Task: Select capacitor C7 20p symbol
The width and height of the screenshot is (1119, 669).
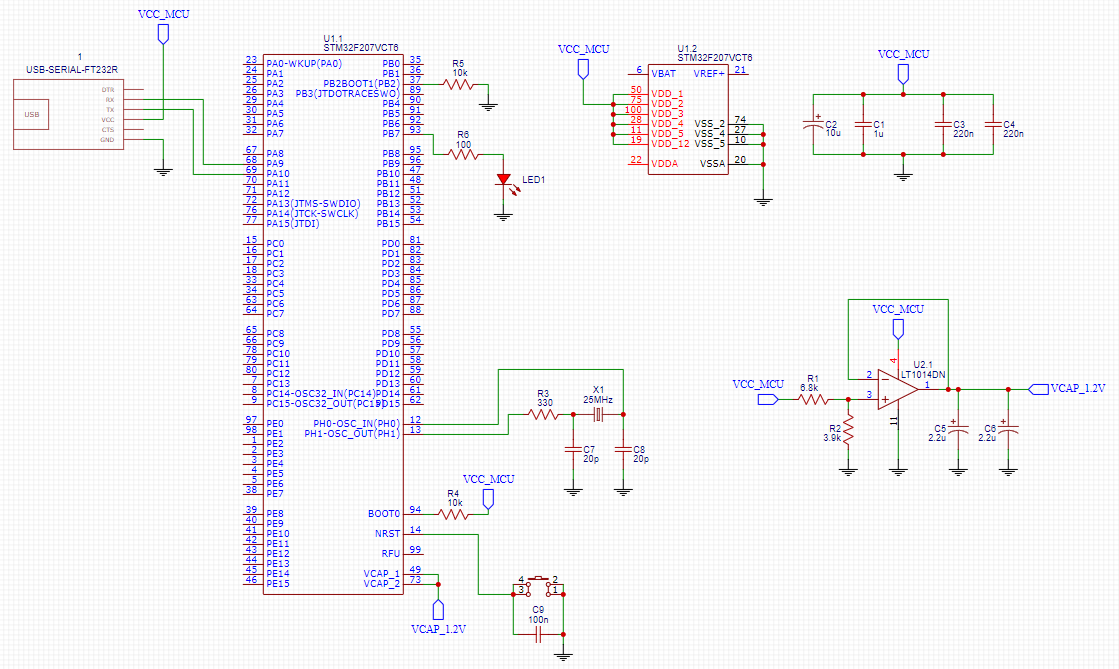Action: pyautogui.click(x=573, y=450)
